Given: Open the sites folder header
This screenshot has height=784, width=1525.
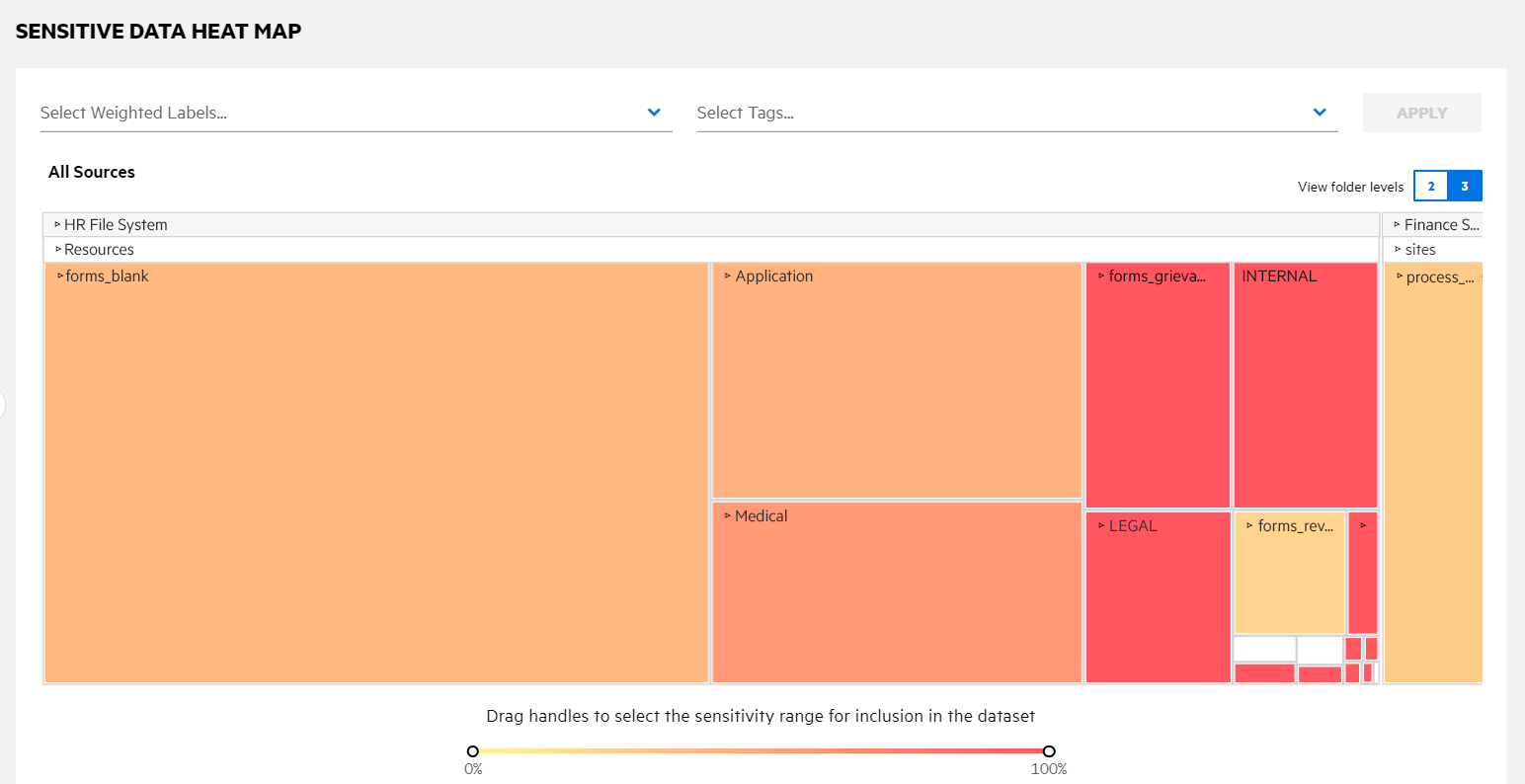Looking at the screenshot, I should point(1419,250).
